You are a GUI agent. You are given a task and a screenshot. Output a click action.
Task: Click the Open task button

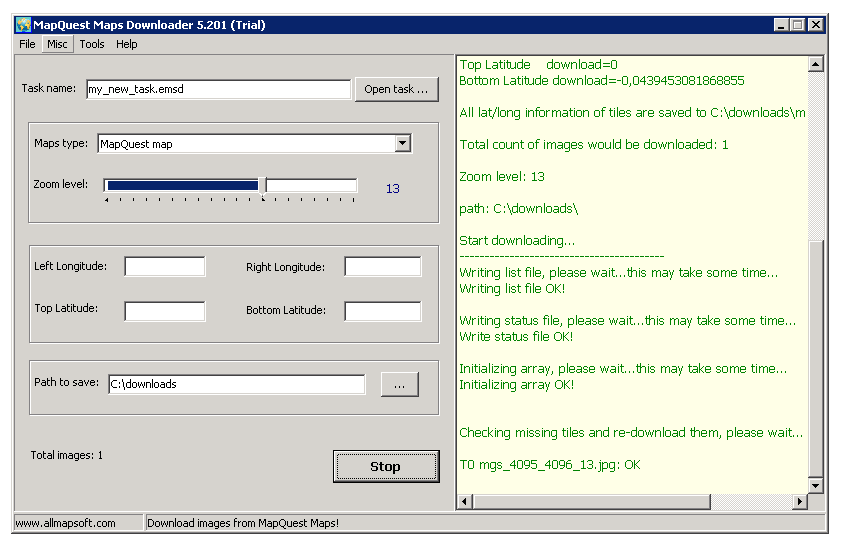(396, 89)
